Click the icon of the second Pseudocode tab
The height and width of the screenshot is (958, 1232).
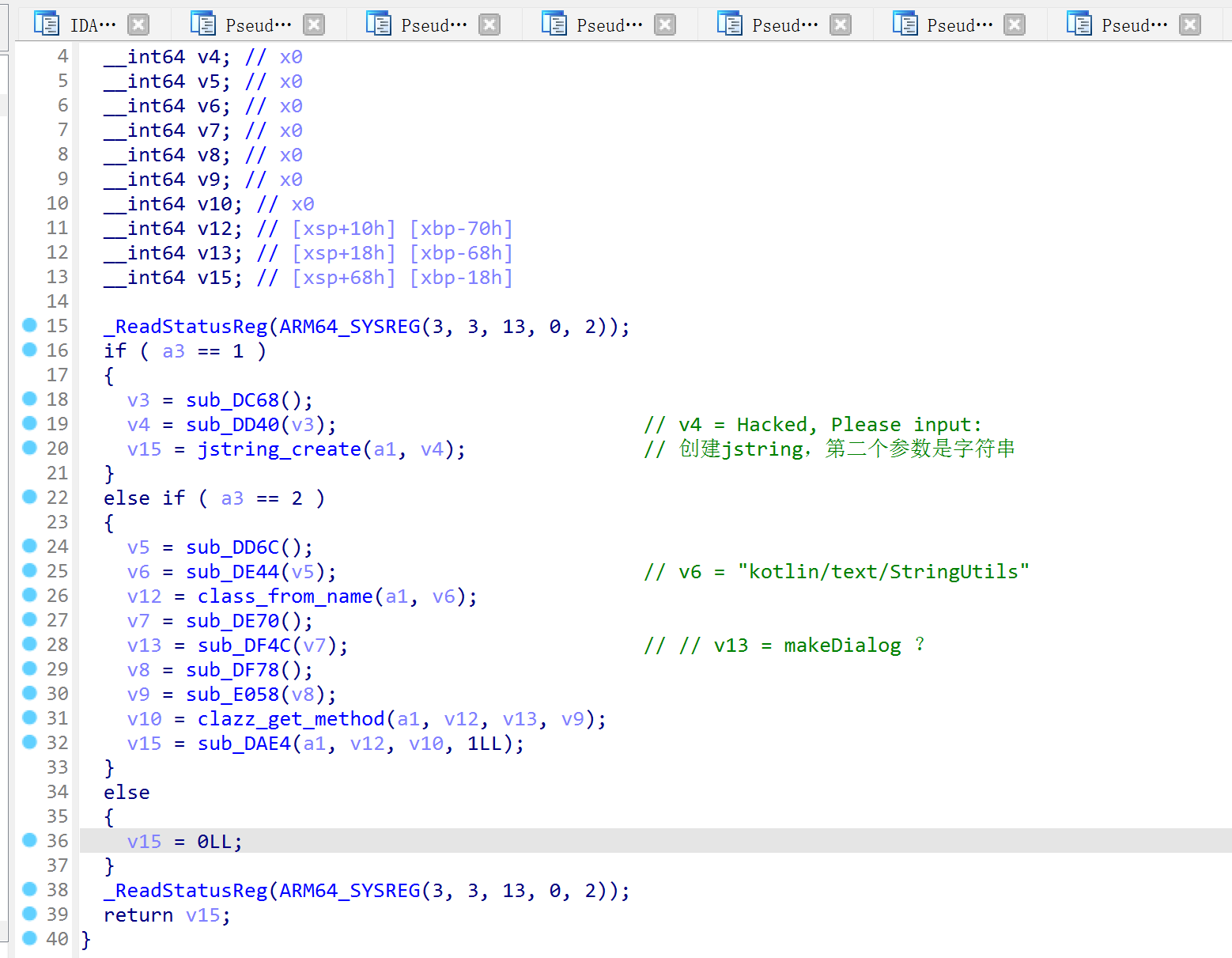coord(379,25)
